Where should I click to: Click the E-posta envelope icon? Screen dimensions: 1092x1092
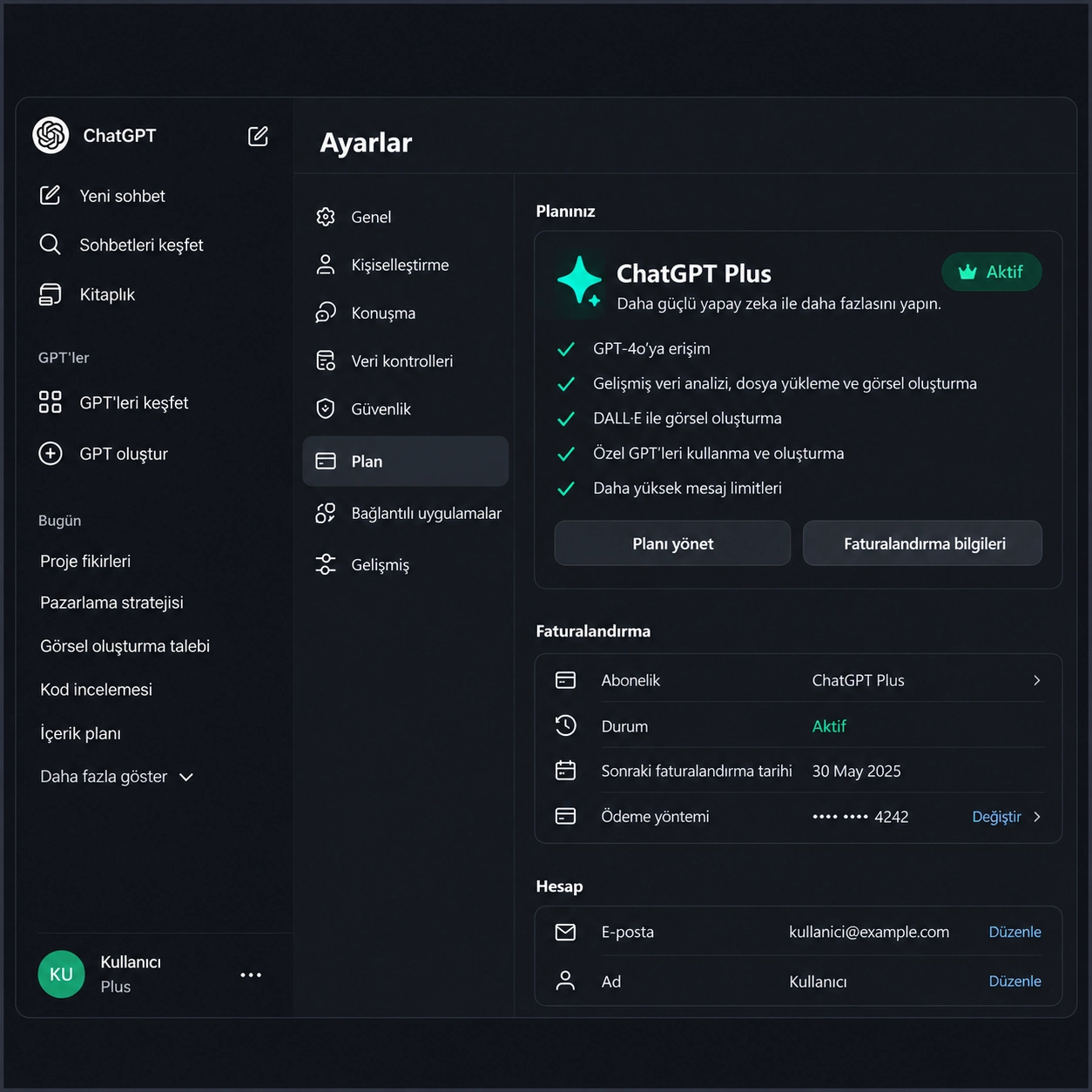click(x=566, y=932)
